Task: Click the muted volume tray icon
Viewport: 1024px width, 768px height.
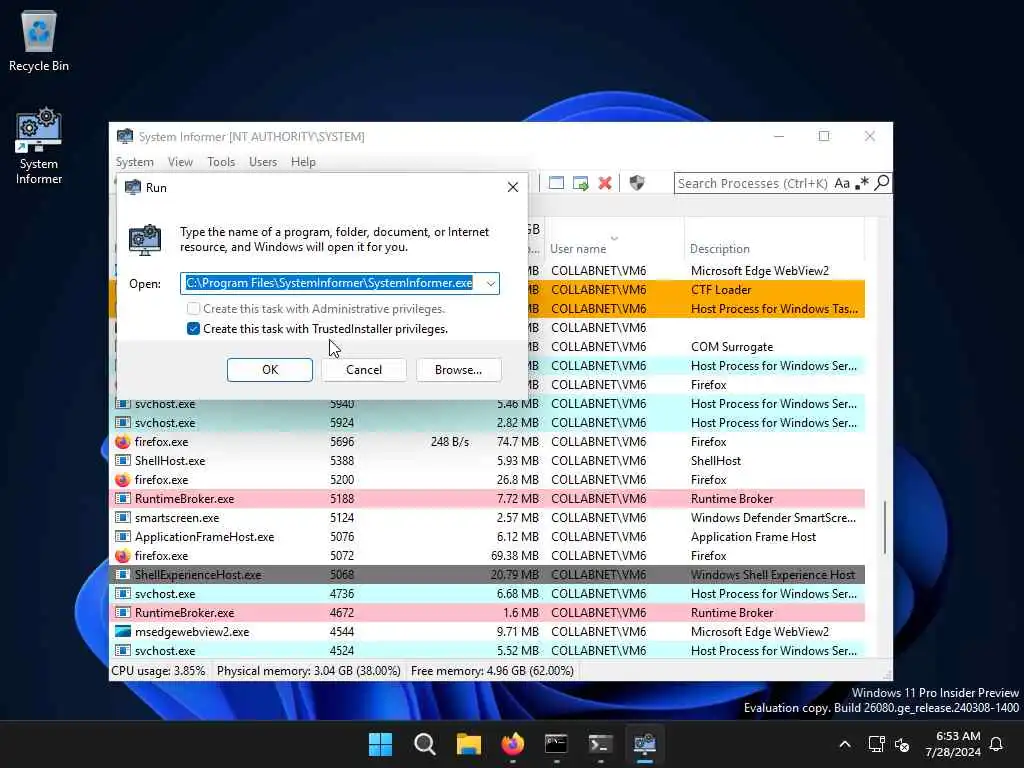Action: (x=902, y=744)
